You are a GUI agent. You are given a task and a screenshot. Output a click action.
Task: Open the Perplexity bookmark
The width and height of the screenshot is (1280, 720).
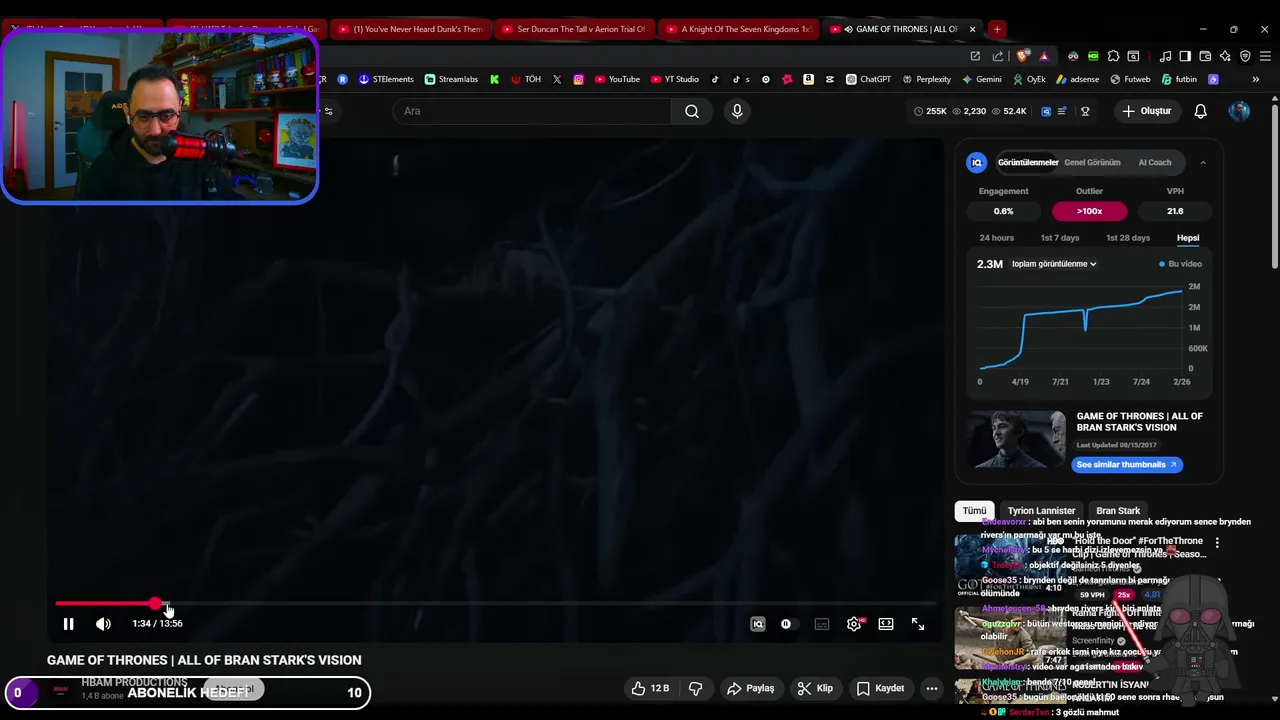926,79
